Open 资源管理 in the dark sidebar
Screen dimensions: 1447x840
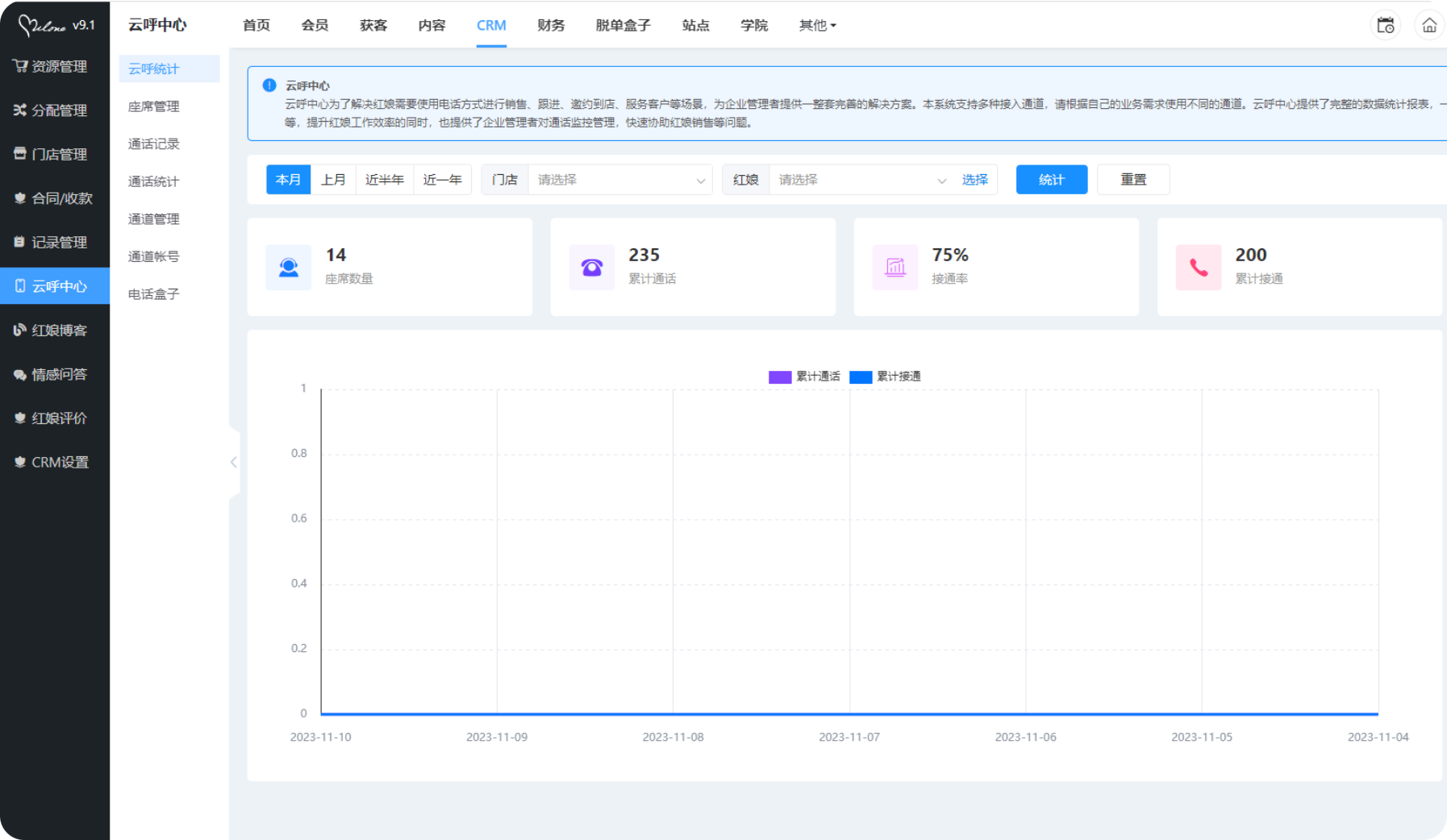55,66
